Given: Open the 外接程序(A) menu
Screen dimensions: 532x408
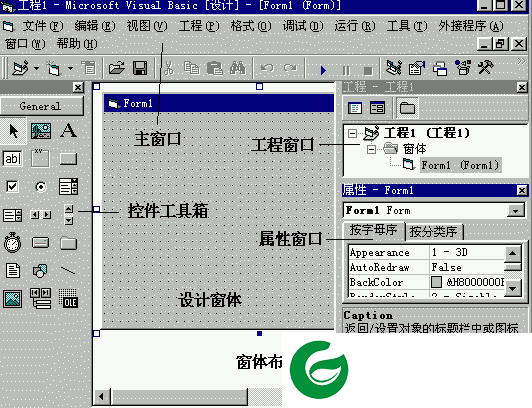Looking at the screenshot, I should coord(471,26).
